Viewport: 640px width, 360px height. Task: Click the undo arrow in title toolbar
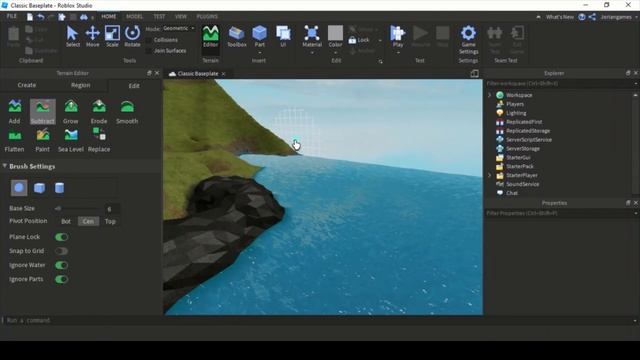point(41,17)
